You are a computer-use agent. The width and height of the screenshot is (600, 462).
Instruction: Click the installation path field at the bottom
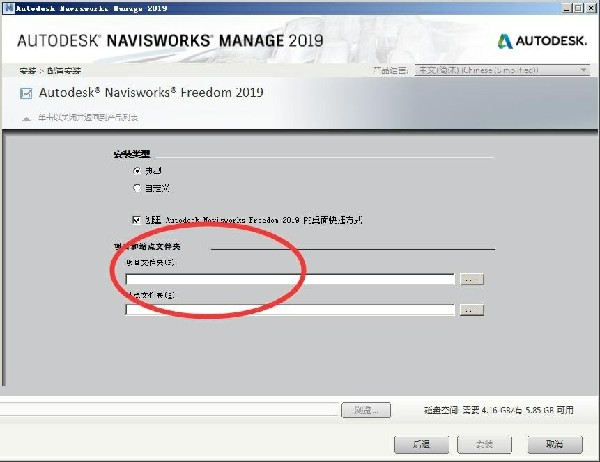169,409
